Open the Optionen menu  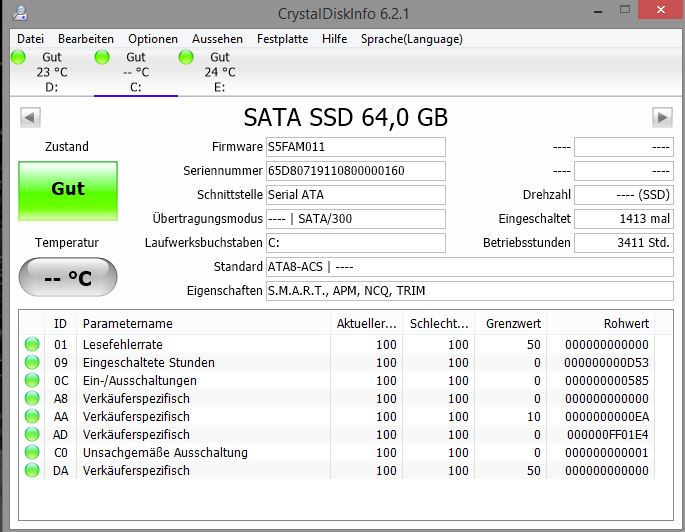coord(153,39)
